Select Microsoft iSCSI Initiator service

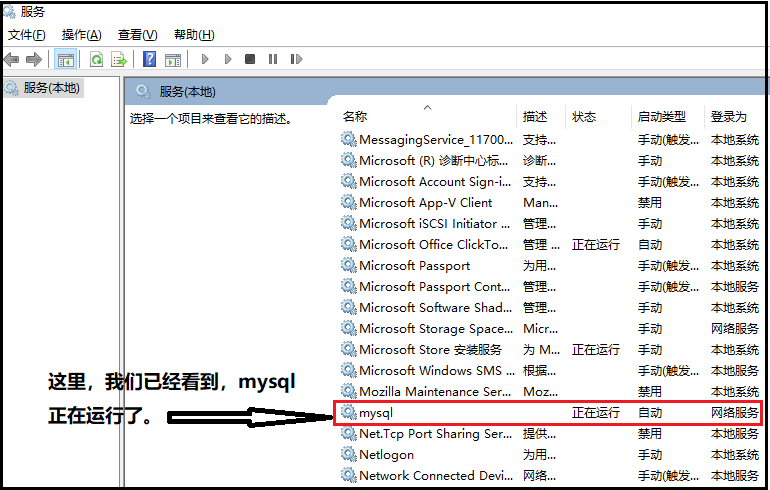click(550, 224)
